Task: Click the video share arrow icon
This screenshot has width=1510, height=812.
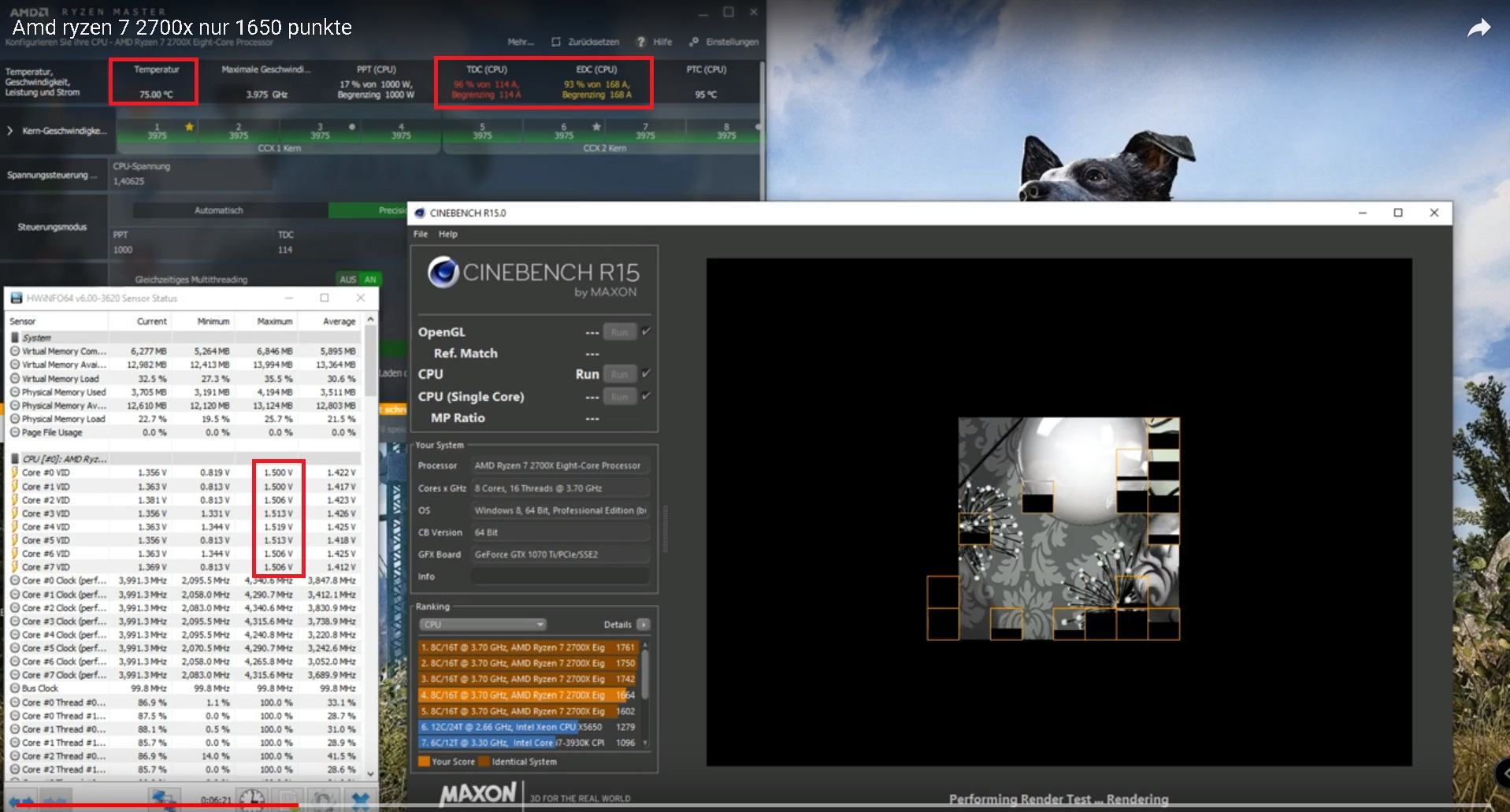Action: (x=1479, y=29)
